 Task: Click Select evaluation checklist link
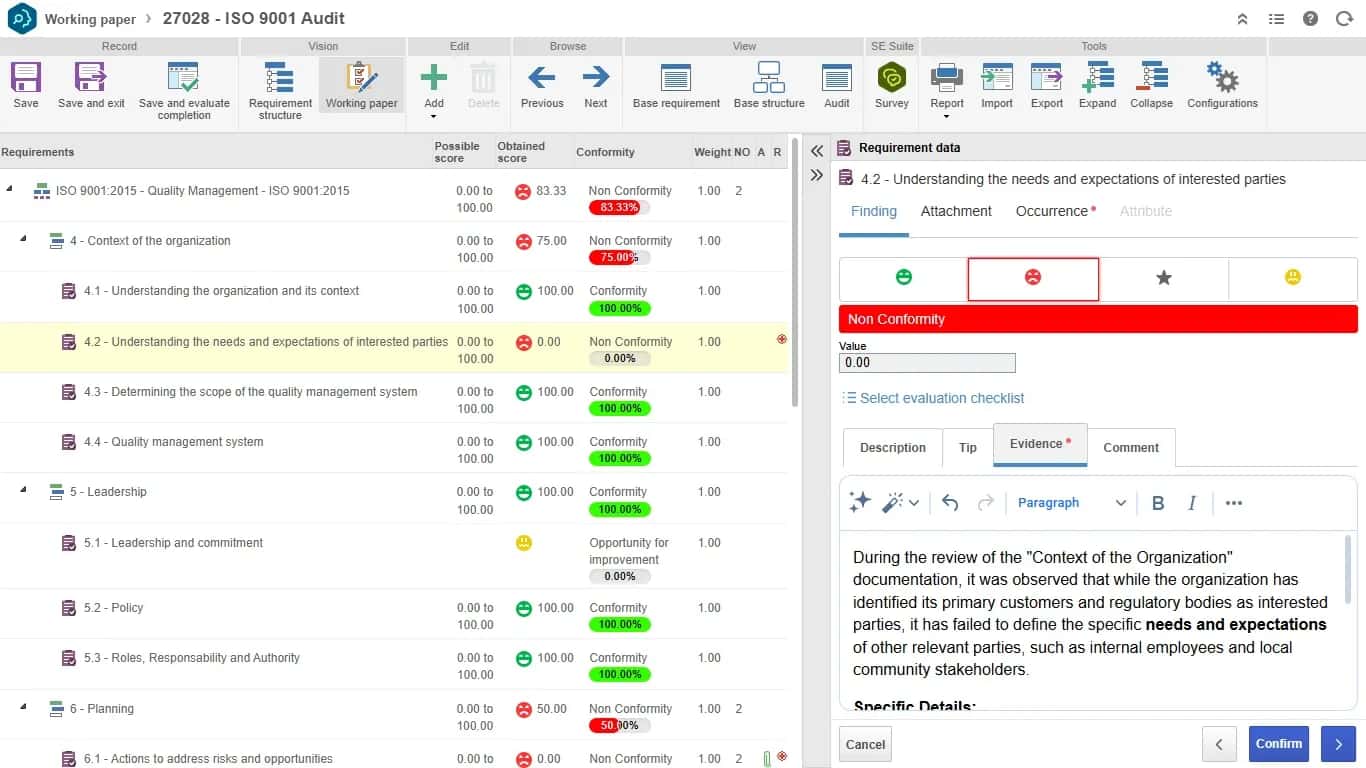pos(933,398)
